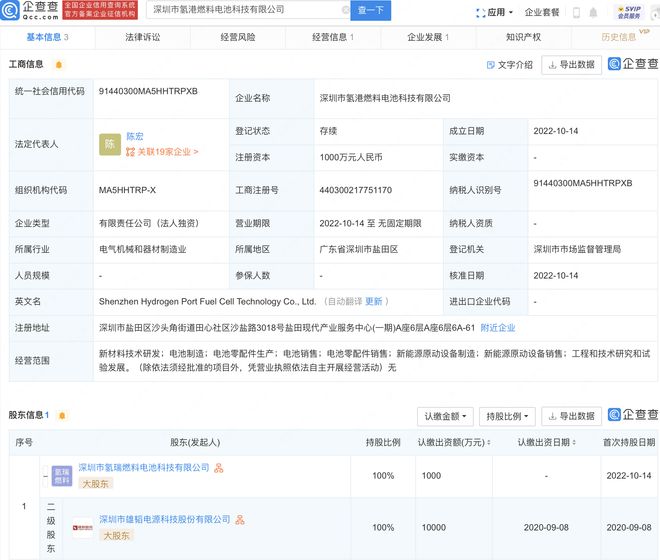Click the 深圳市雄韬电源 company logo thumbnail
This screenshot has width=660, height=560.
[82, 528]
